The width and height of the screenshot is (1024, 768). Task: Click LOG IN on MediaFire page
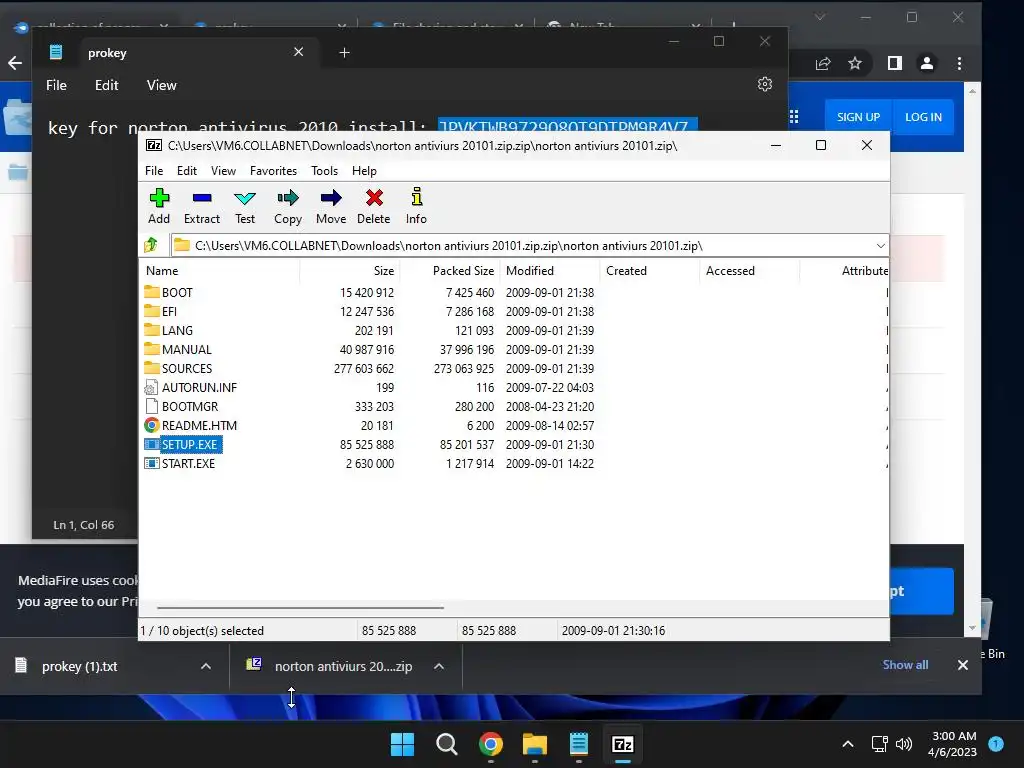pyautogui.click(x=923, y=117)
